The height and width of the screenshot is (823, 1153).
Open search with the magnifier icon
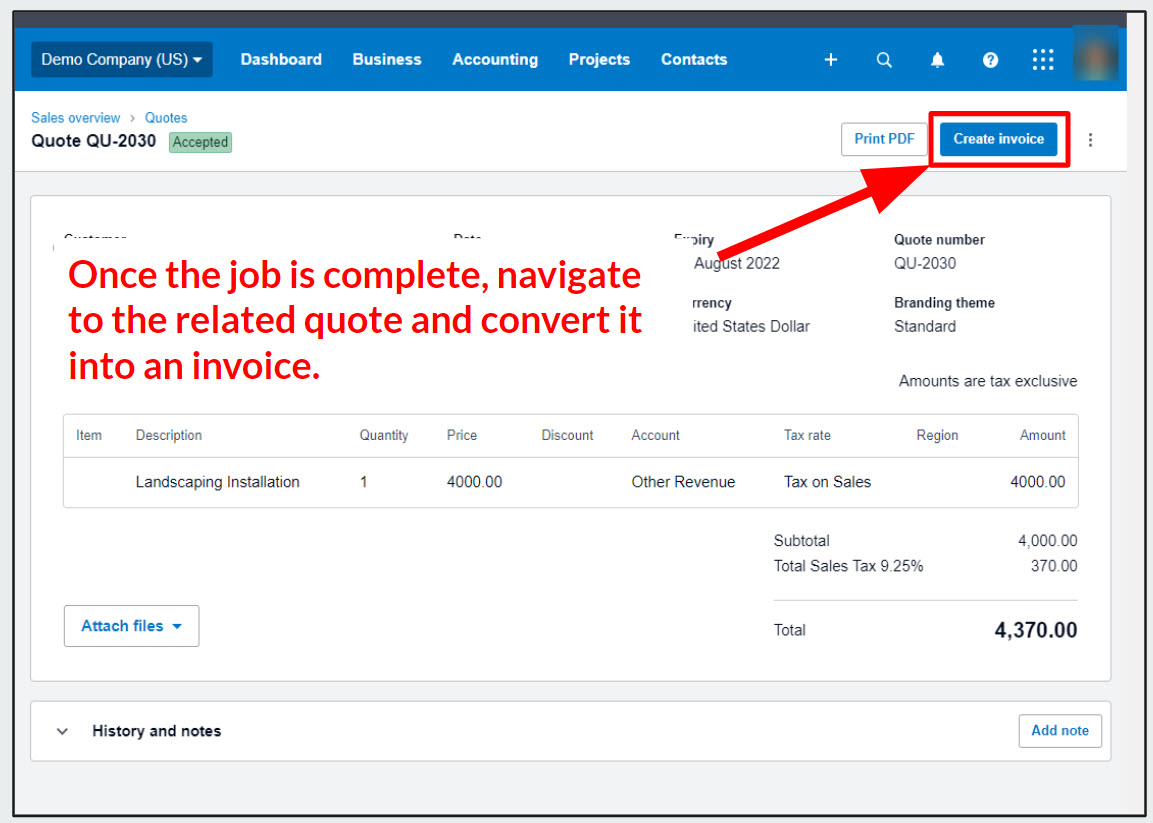click(884, 60)
